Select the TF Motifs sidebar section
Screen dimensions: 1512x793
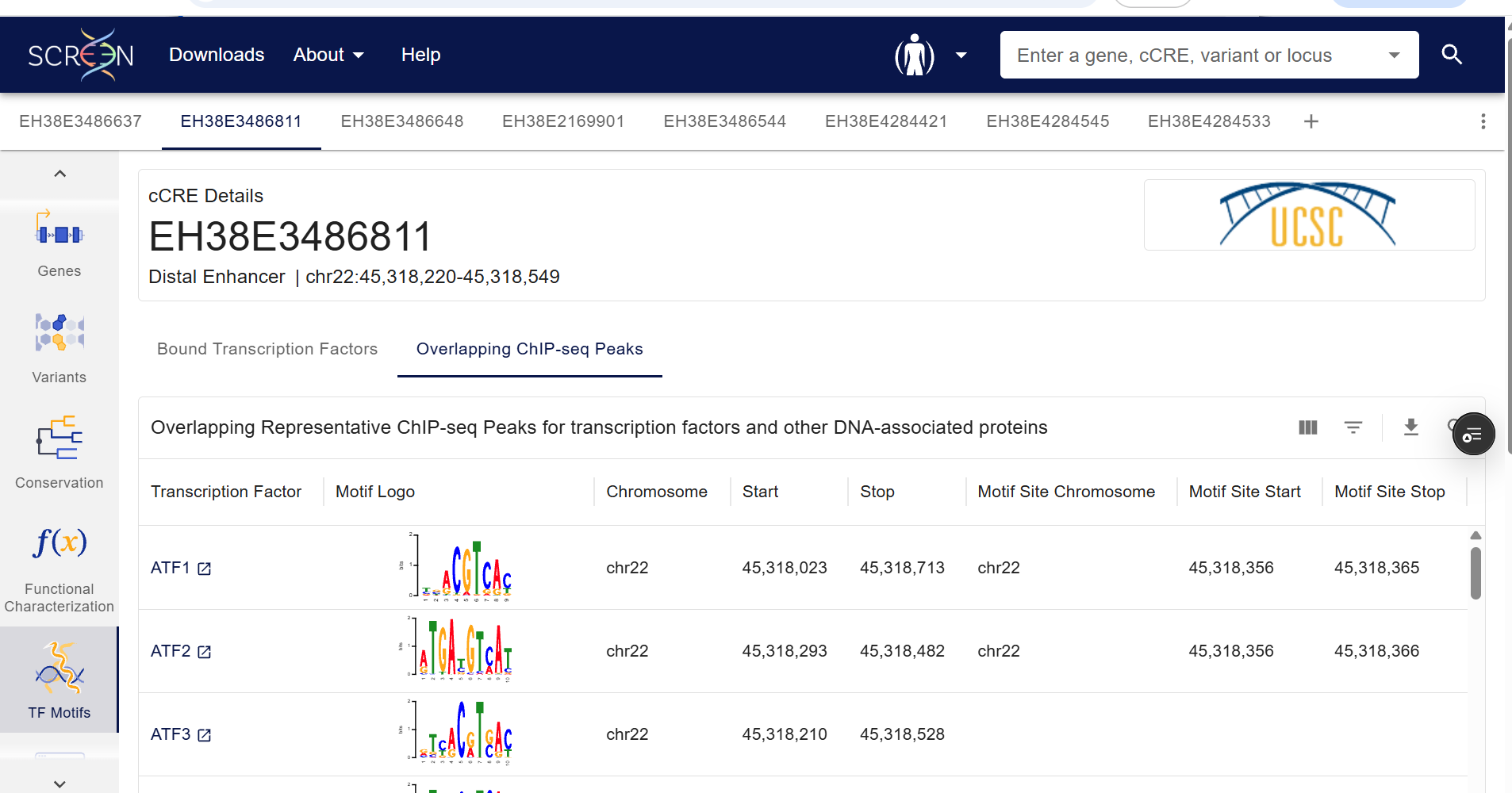59,680
